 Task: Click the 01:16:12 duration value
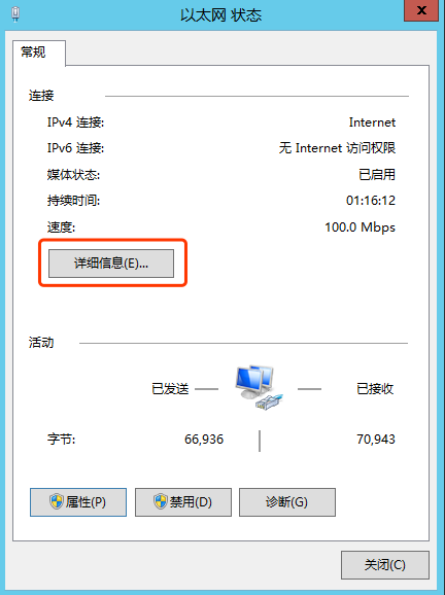371,200
